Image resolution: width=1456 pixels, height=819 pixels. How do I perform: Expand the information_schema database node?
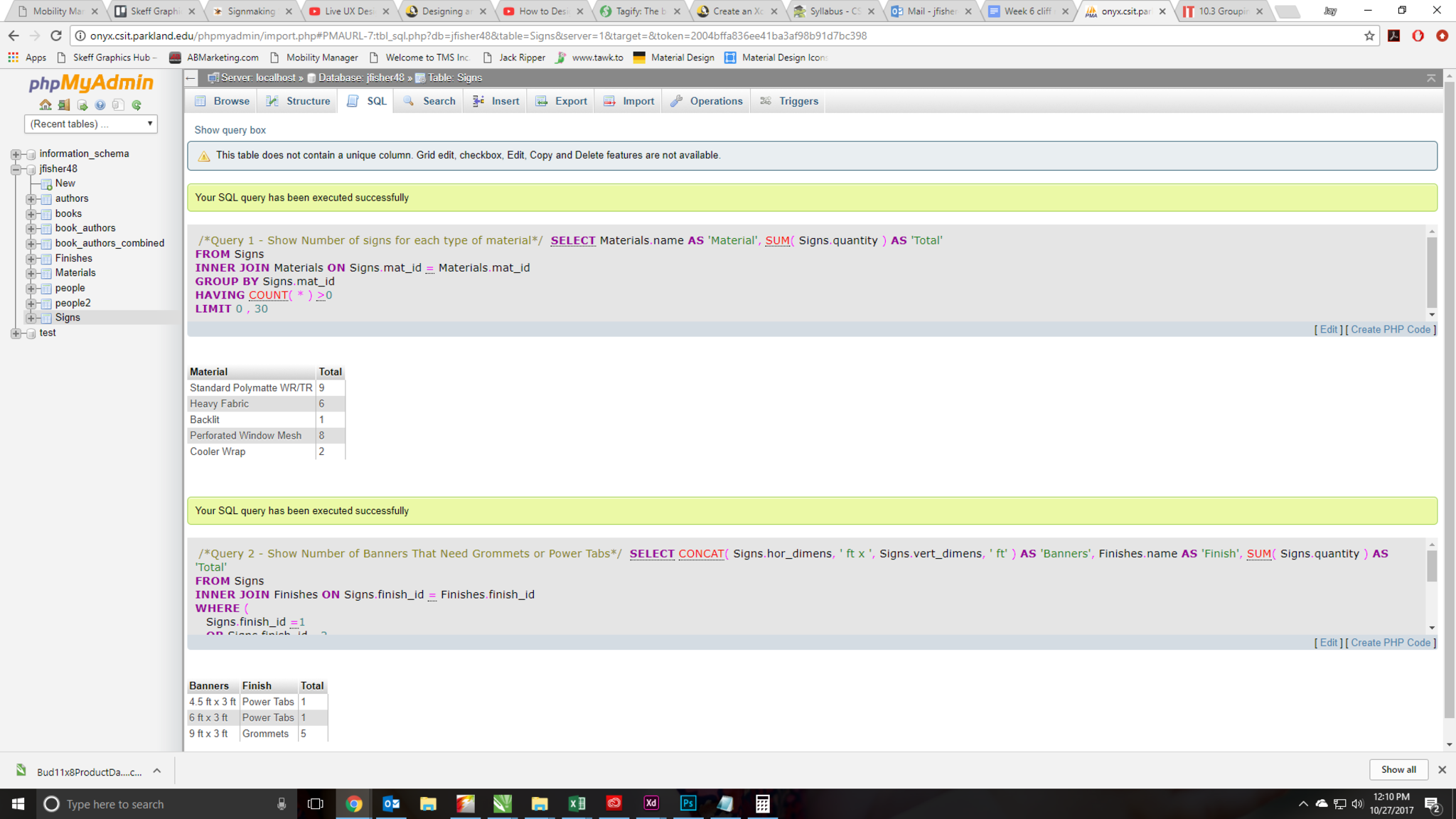click(16, 154)
